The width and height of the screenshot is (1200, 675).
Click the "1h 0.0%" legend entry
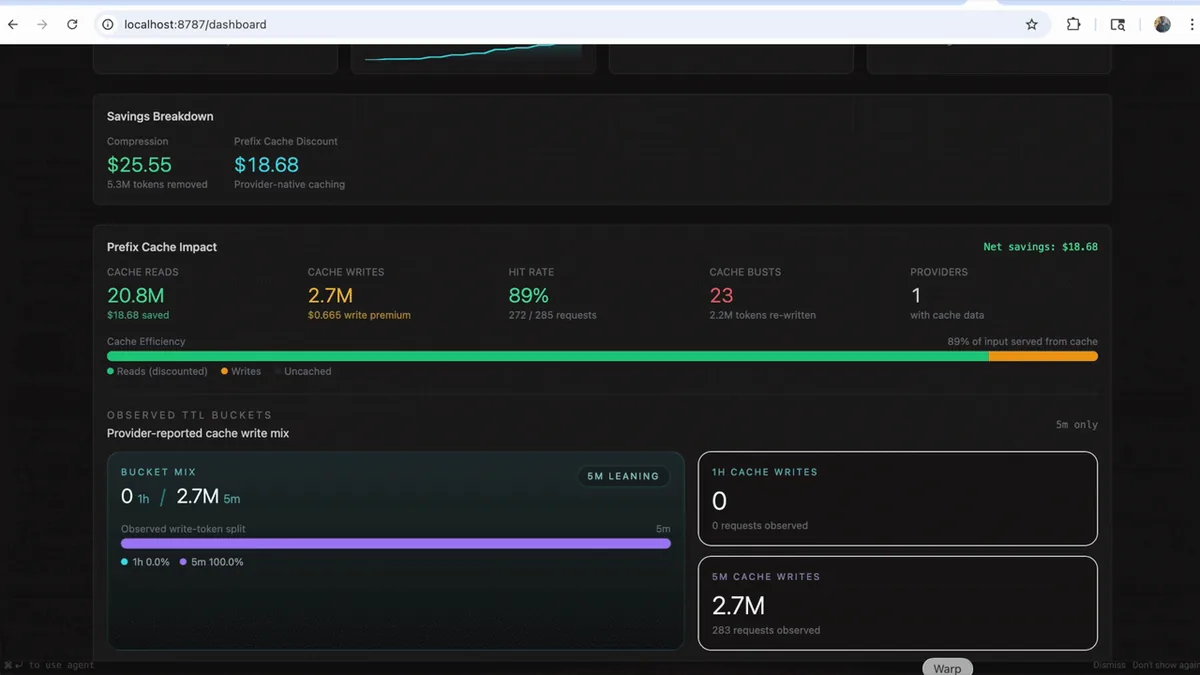pyautogui.click(x=145, y=562)
